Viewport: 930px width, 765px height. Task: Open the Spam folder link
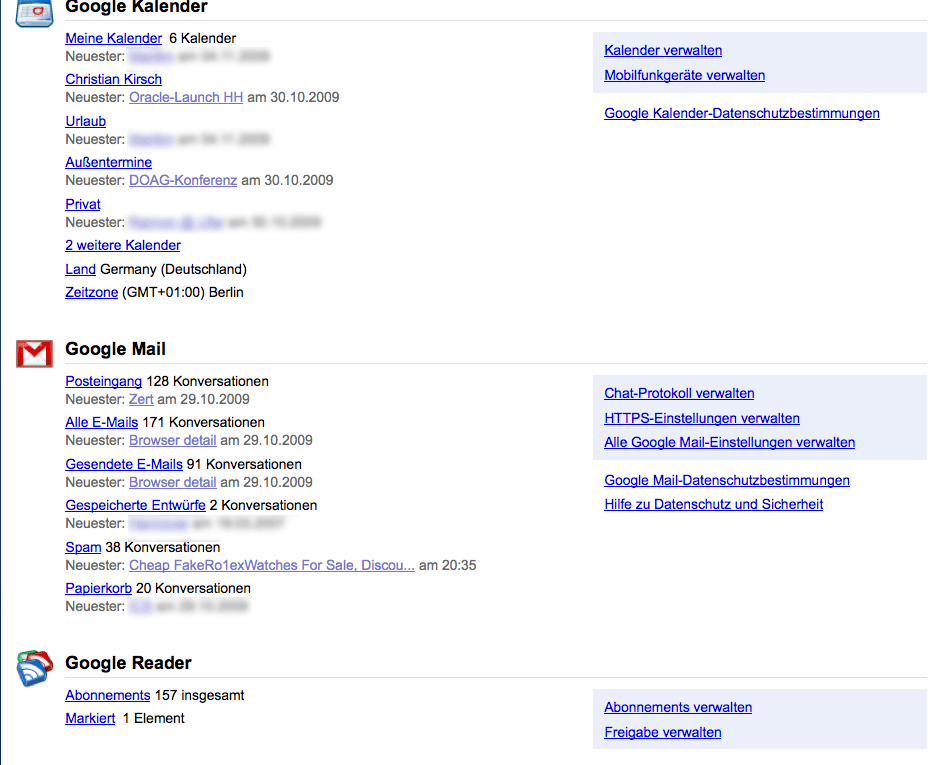pos(83,547)
